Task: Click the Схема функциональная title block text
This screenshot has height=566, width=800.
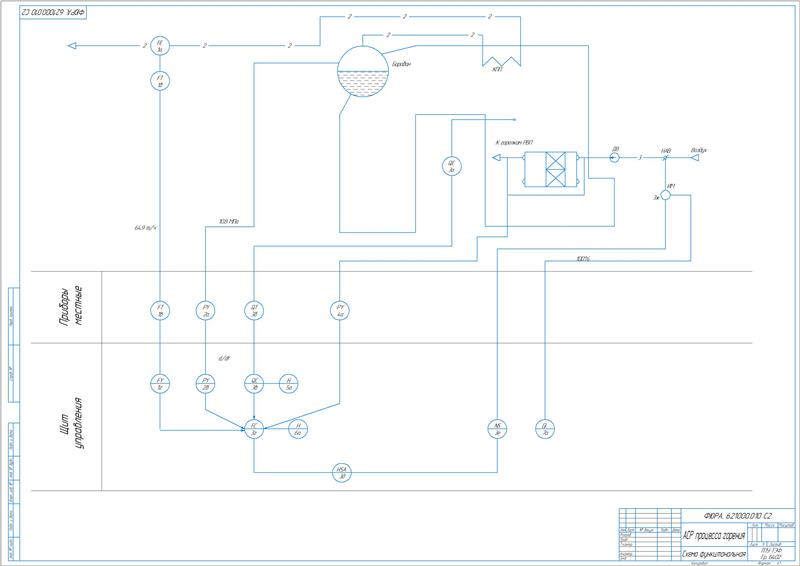Action: (713, 554)
